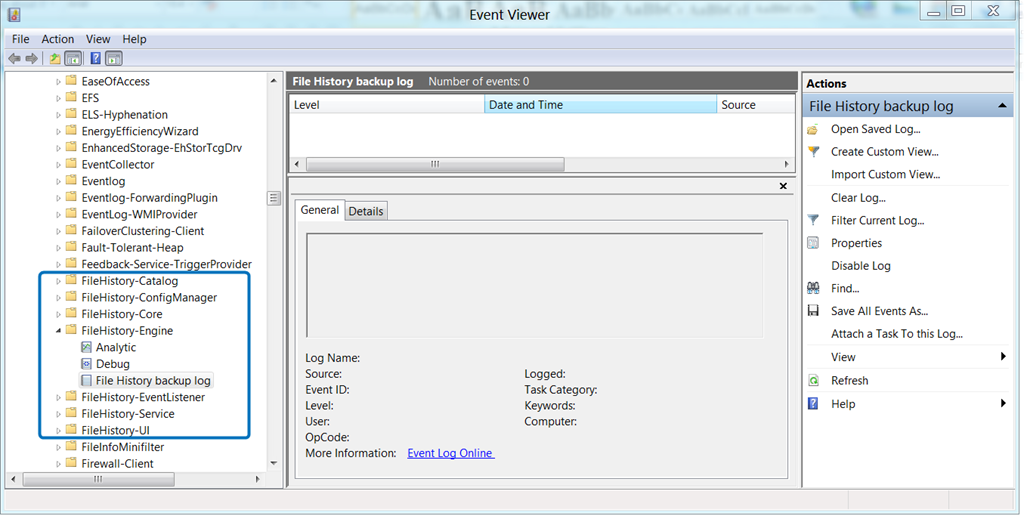Select the Feedback-Service-TriggerProvider tree item
Image resolution: width=1024 pixels, height=519 pixels.
(167, 264)
